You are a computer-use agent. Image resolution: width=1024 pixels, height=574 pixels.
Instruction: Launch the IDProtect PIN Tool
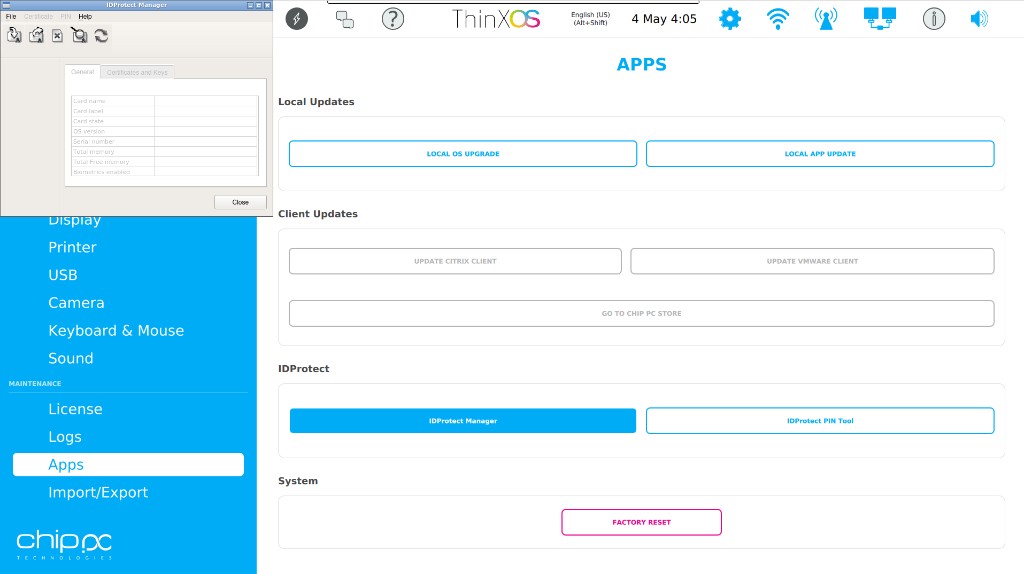pyautogui.click(x=820, y=421)
